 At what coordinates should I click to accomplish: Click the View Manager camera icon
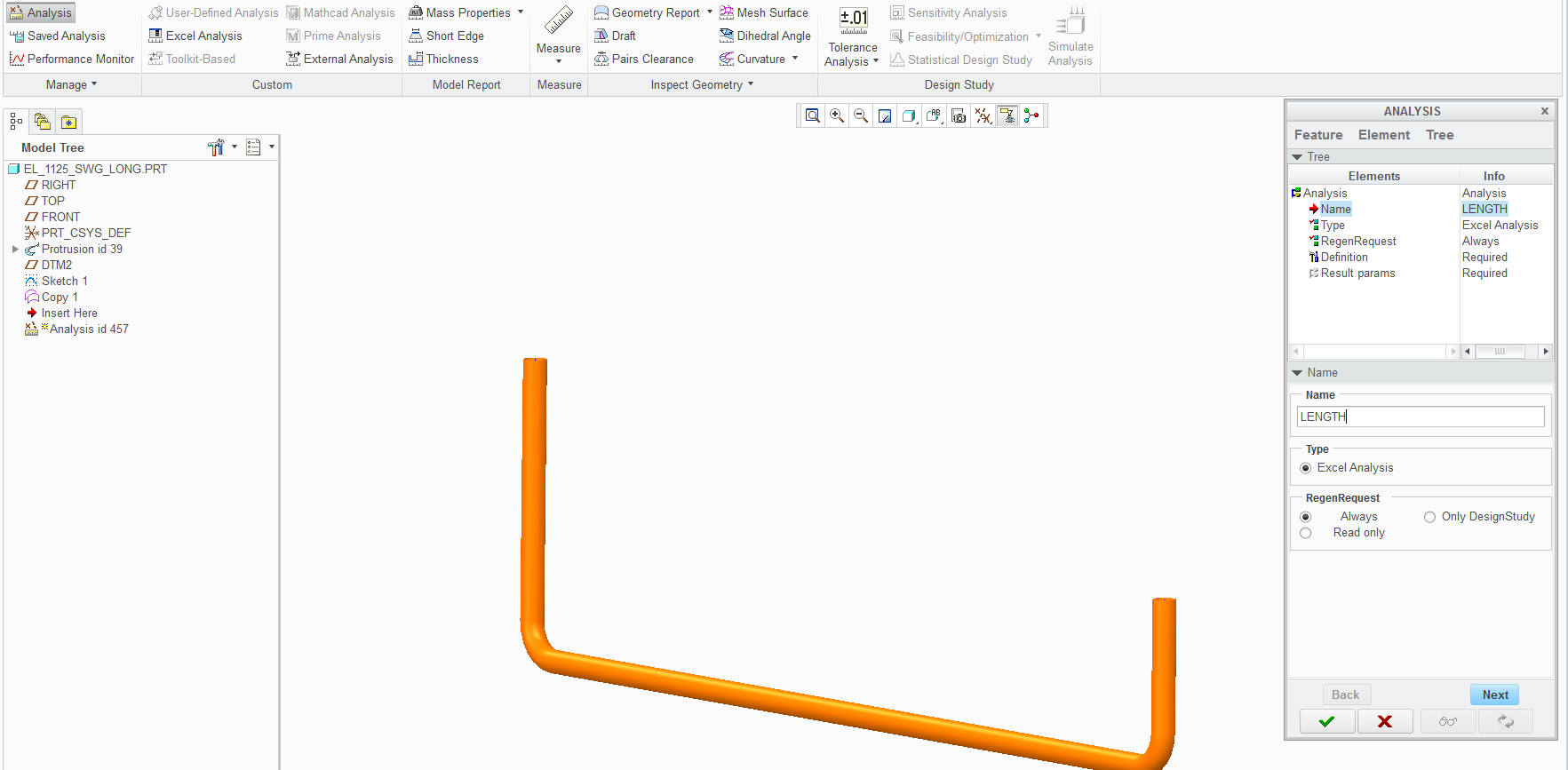pyautogui.click(x=959, y=115)
